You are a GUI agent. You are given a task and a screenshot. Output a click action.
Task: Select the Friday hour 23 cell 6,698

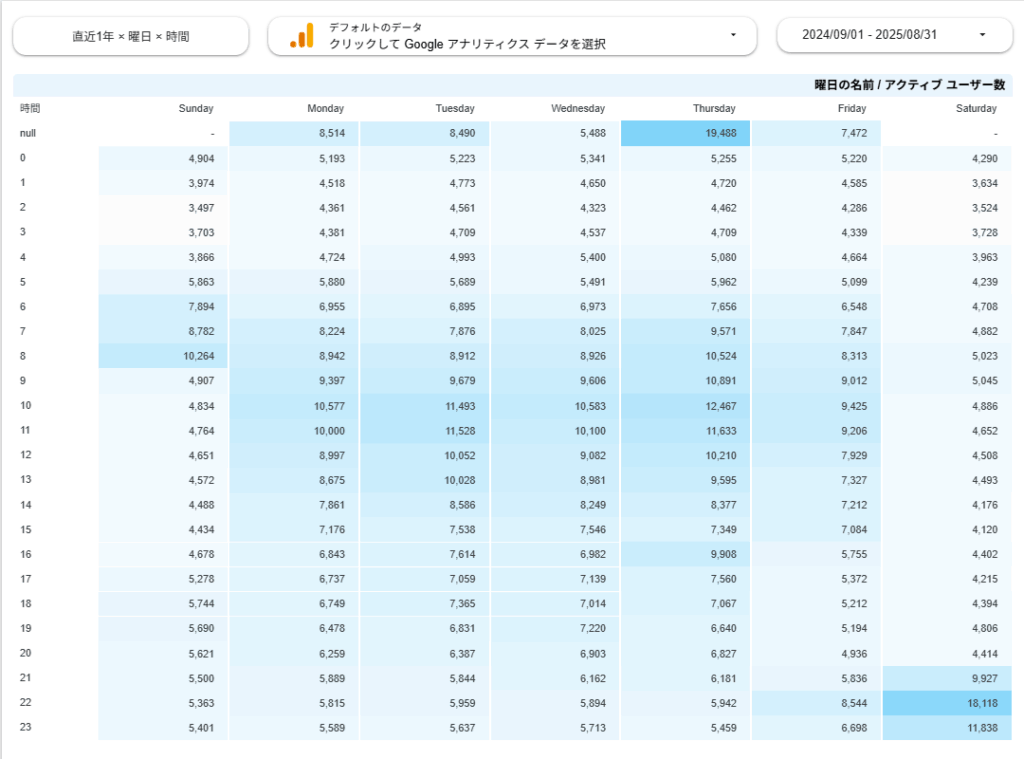coord(816,728)
